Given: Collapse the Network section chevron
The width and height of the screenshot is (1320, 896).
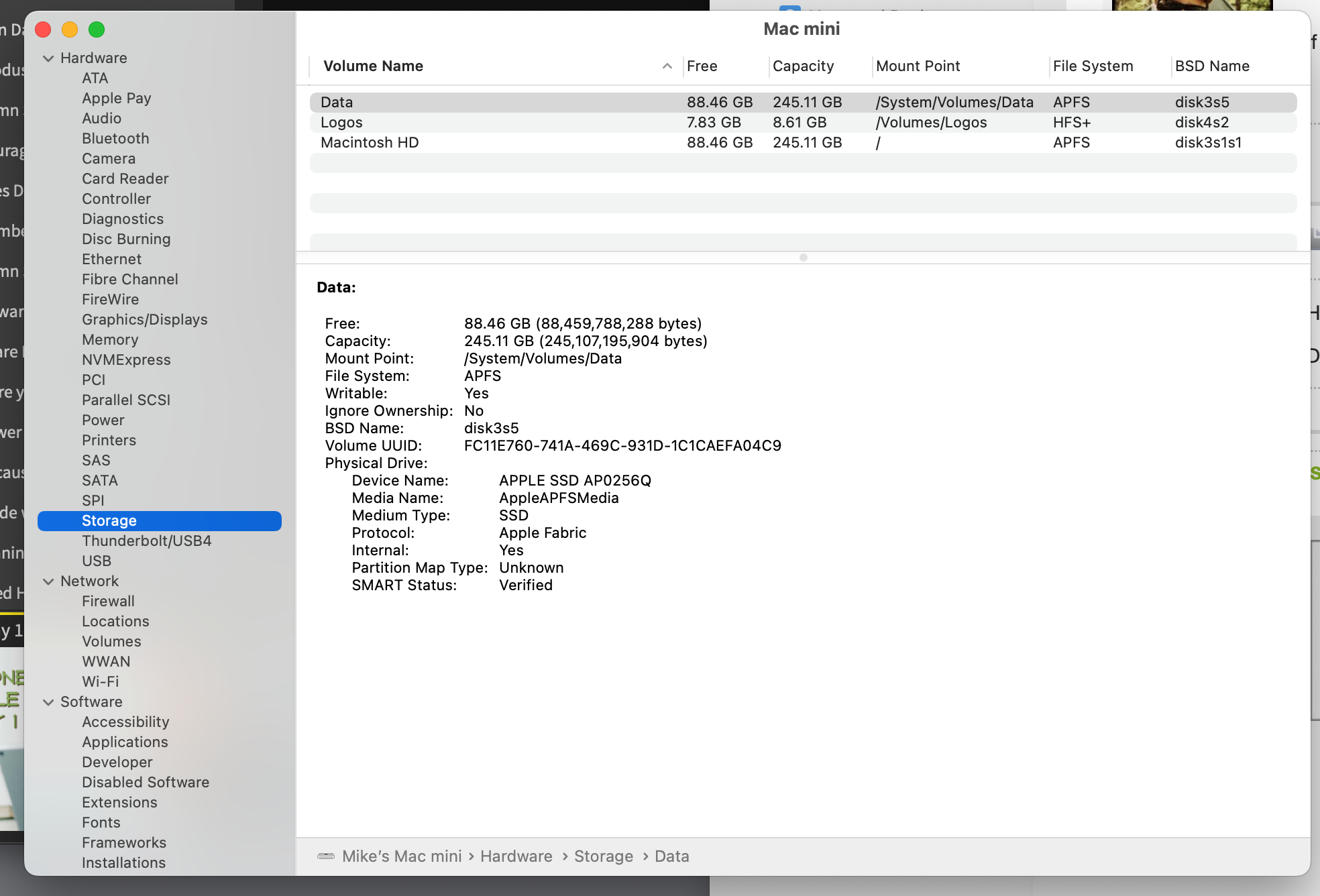Looking at the screenshot, I should point(48,581).
